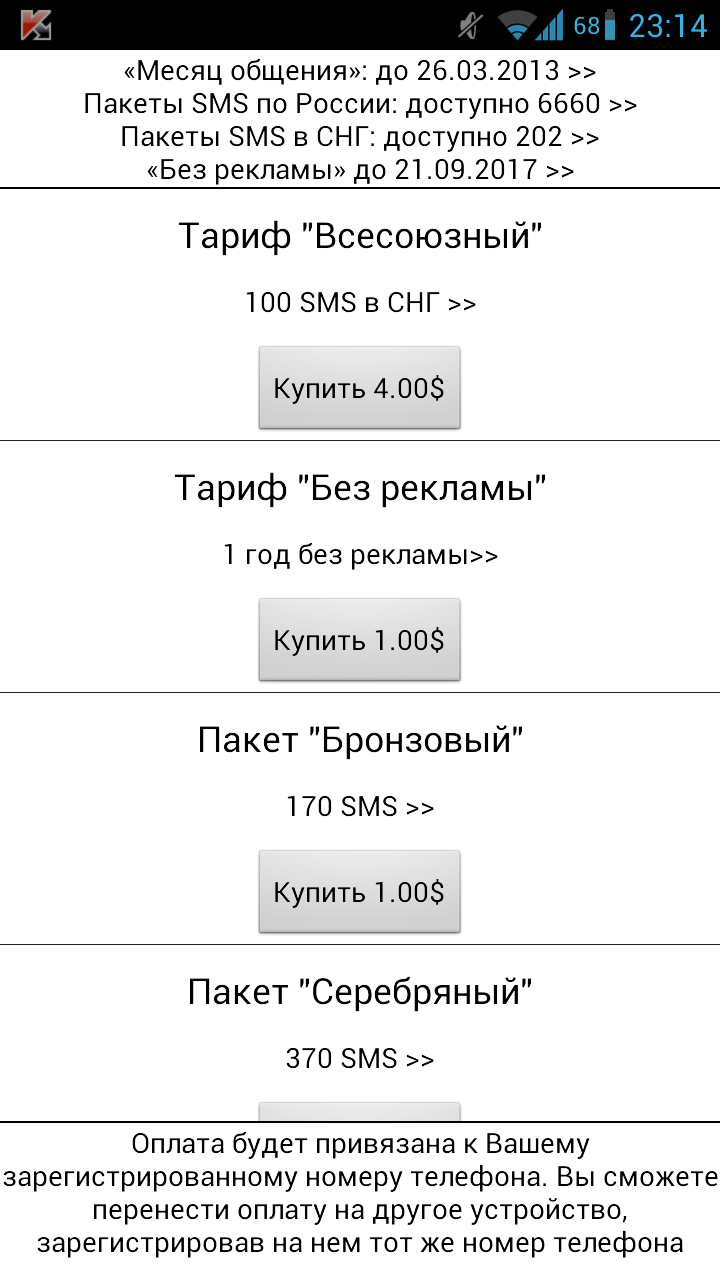Open Пакеты SMS в СНГ available link
The width and height of the screenshot is (720, 1280).
[360, 137]
